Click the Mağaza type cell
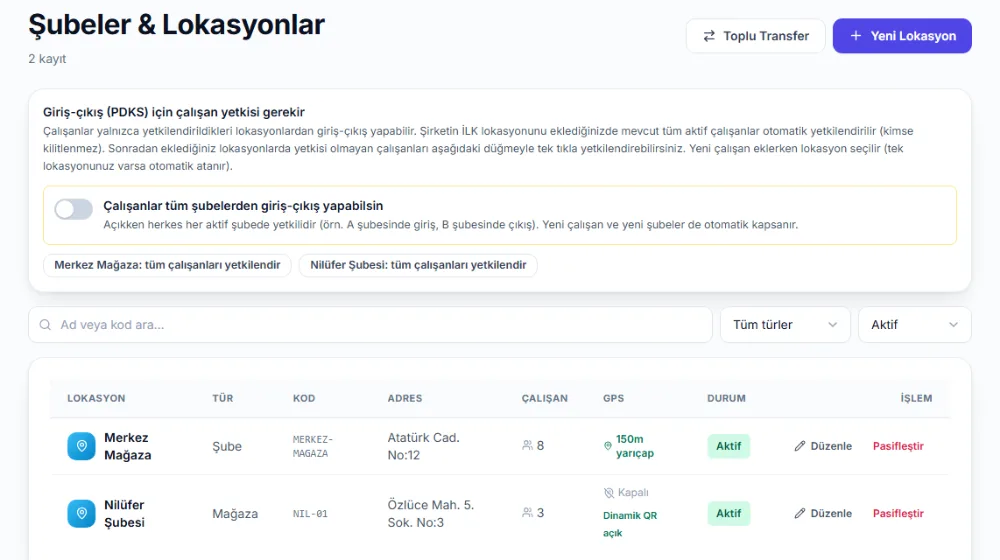Image resolution: width=1000 pixels, height=560 pixels. (235, 513)
